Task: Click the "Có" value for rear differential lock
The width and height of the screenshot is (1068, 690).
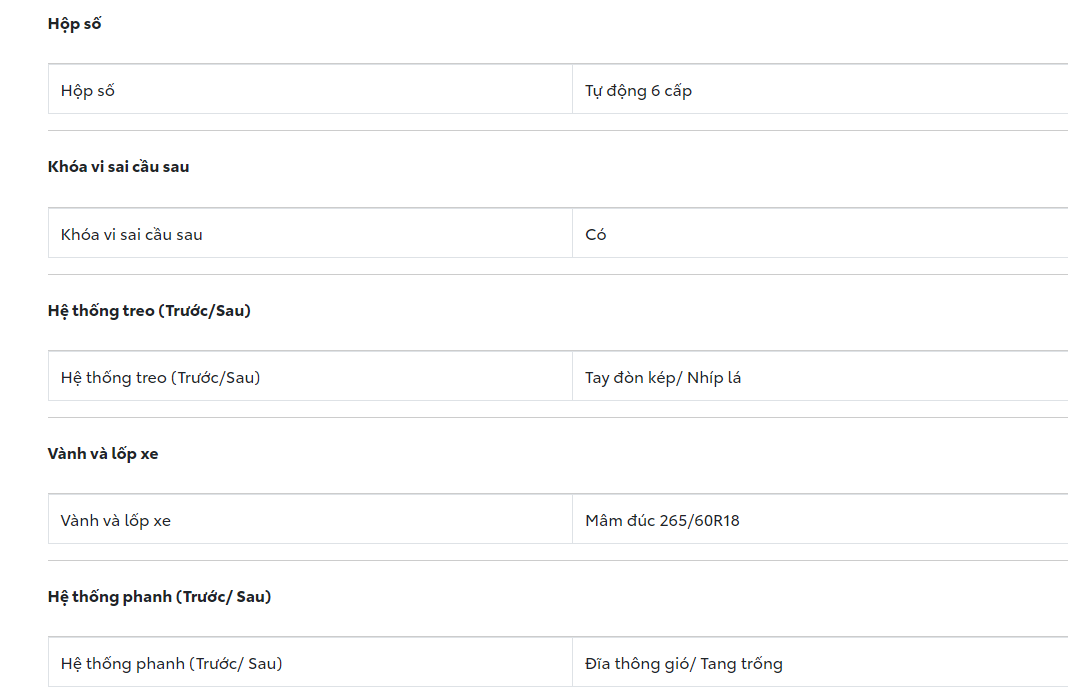Action: click(x=596, y=235)
